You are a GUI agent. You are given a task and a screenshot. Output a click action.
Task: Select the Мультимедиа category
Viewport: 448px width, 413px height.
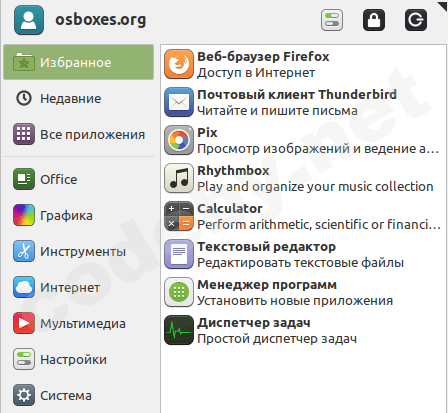tap(79, 323)
